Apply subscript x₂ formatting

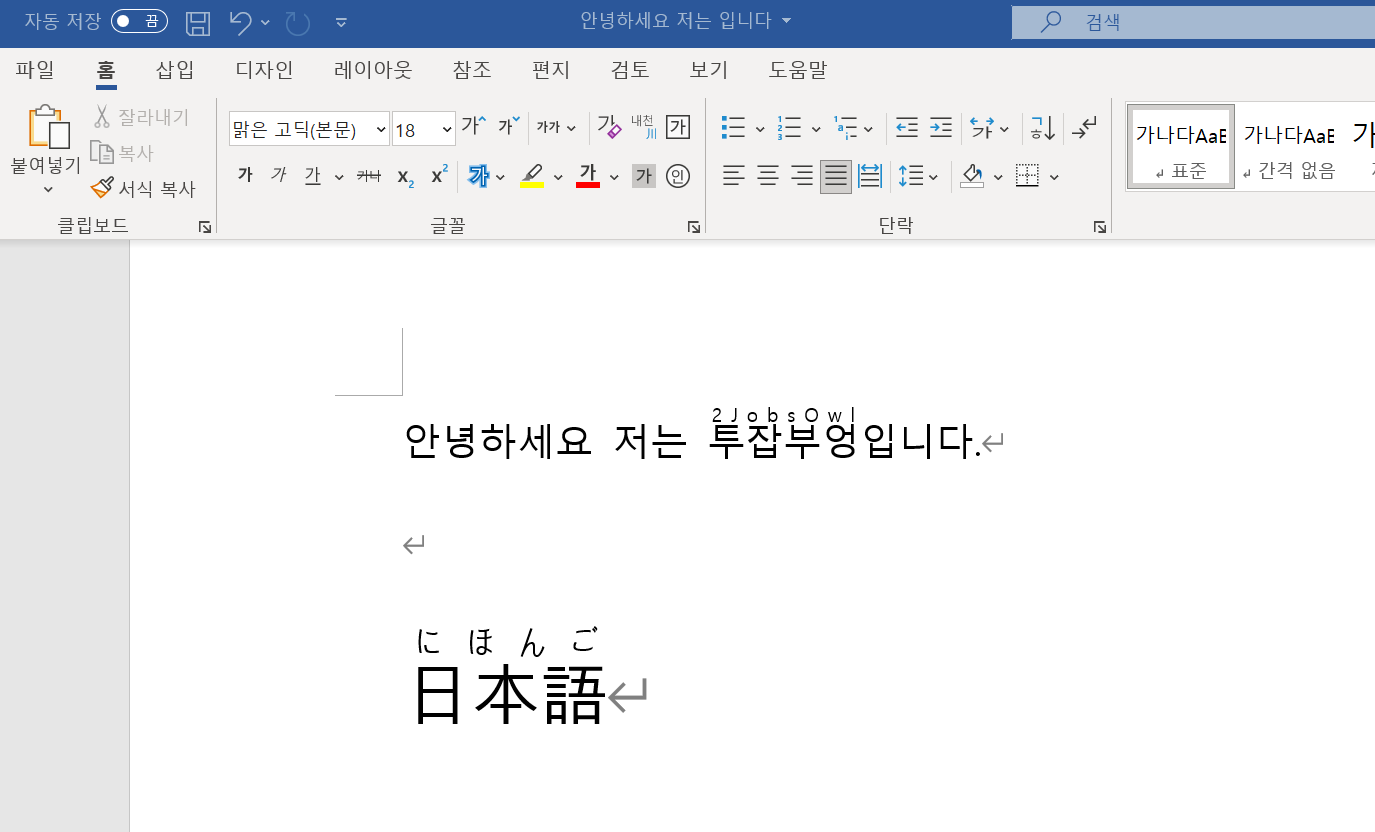tap(405, 177)
